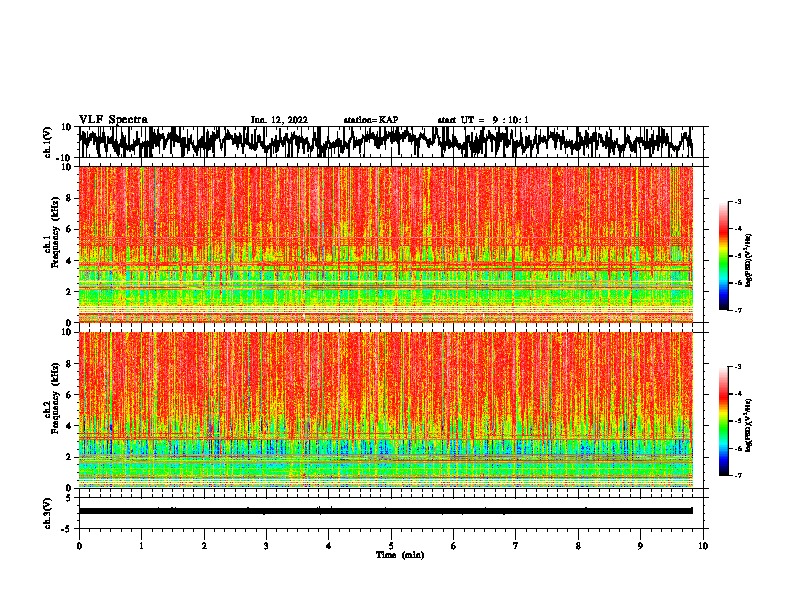Click time axis tick label "6"
Screen dimensions: 792x612
[x=454, y=546]
